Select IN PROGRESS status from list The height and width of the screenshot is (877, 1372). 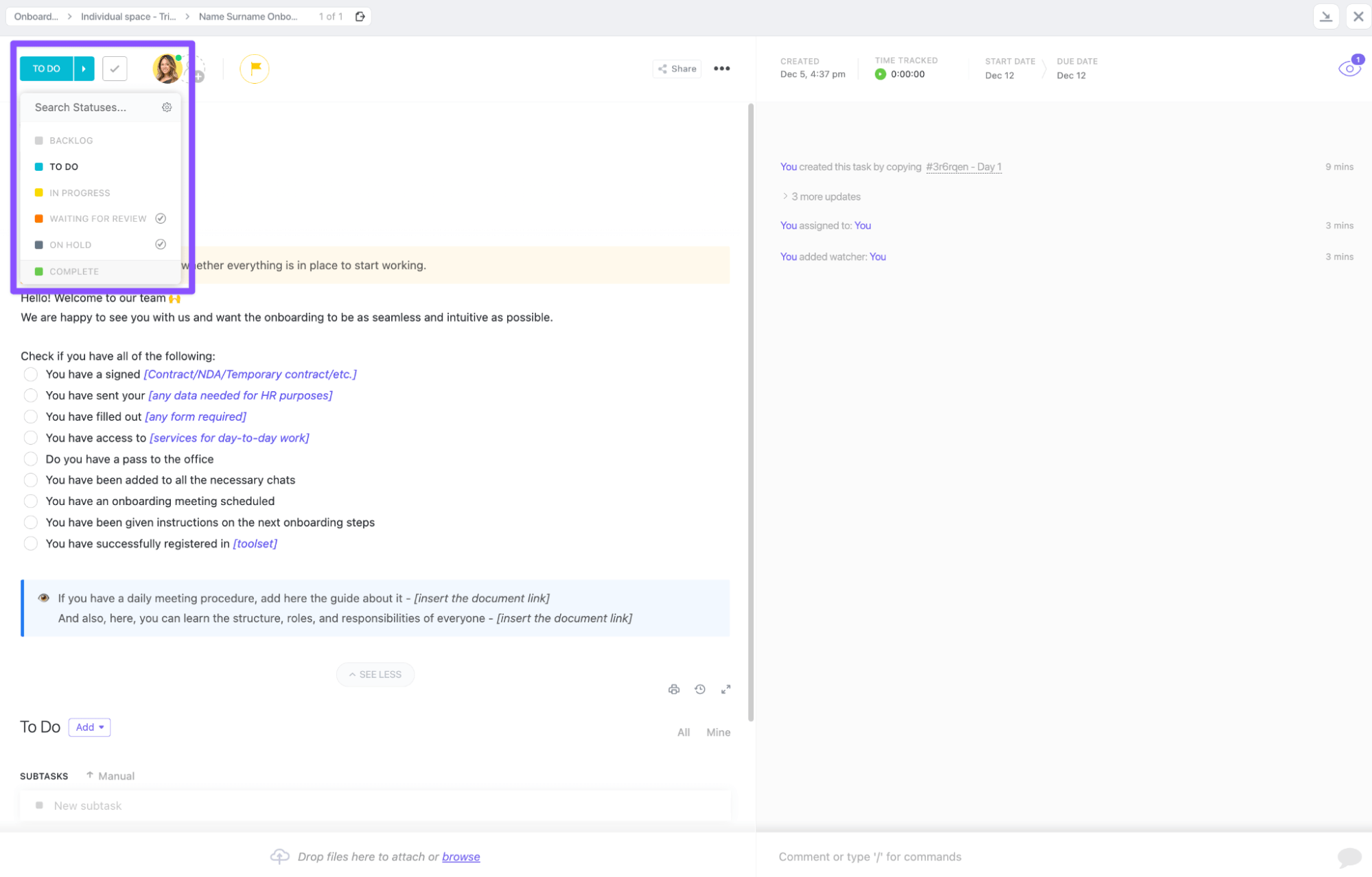click(80, 193)
